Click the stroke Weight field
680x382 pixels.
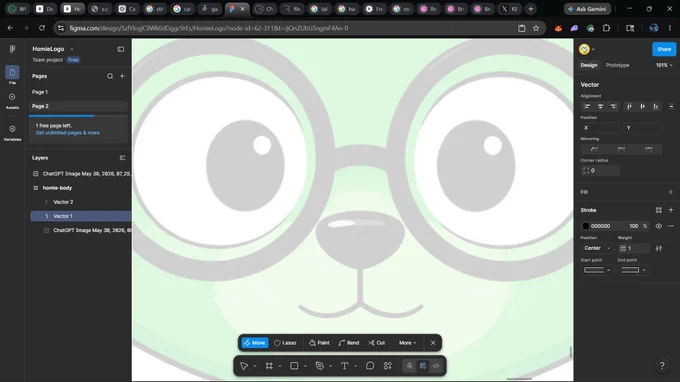634,248
